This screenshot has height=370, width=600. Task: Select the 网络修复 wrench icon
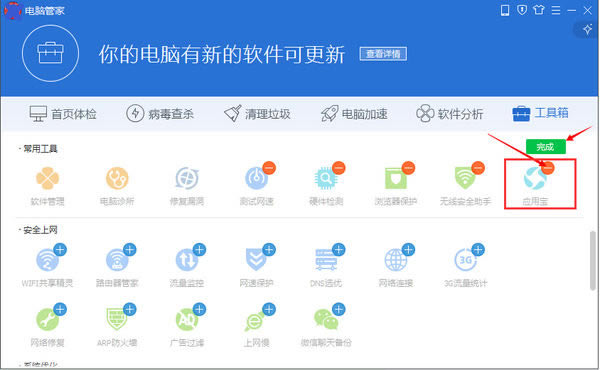pyautogui.click(x=47, y=319)
